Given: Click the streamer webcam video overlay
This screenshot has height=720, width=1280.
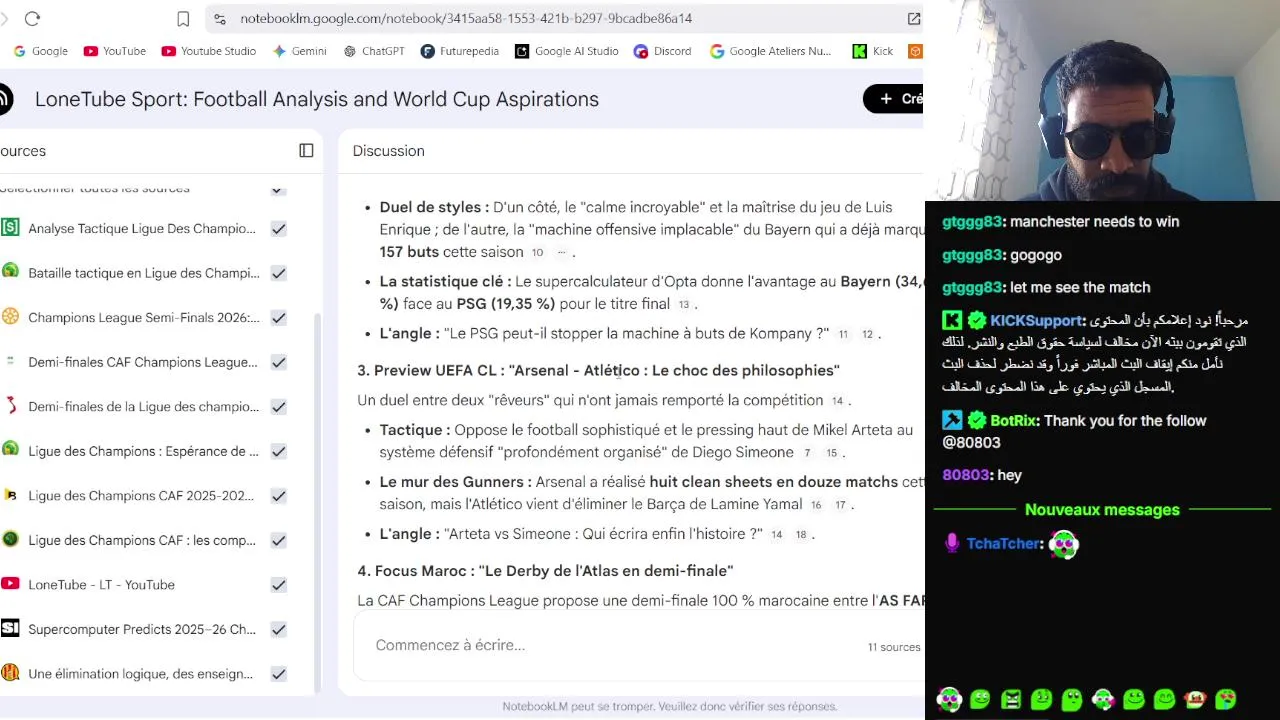Looking at the screenshot, I should point(1102,100).
